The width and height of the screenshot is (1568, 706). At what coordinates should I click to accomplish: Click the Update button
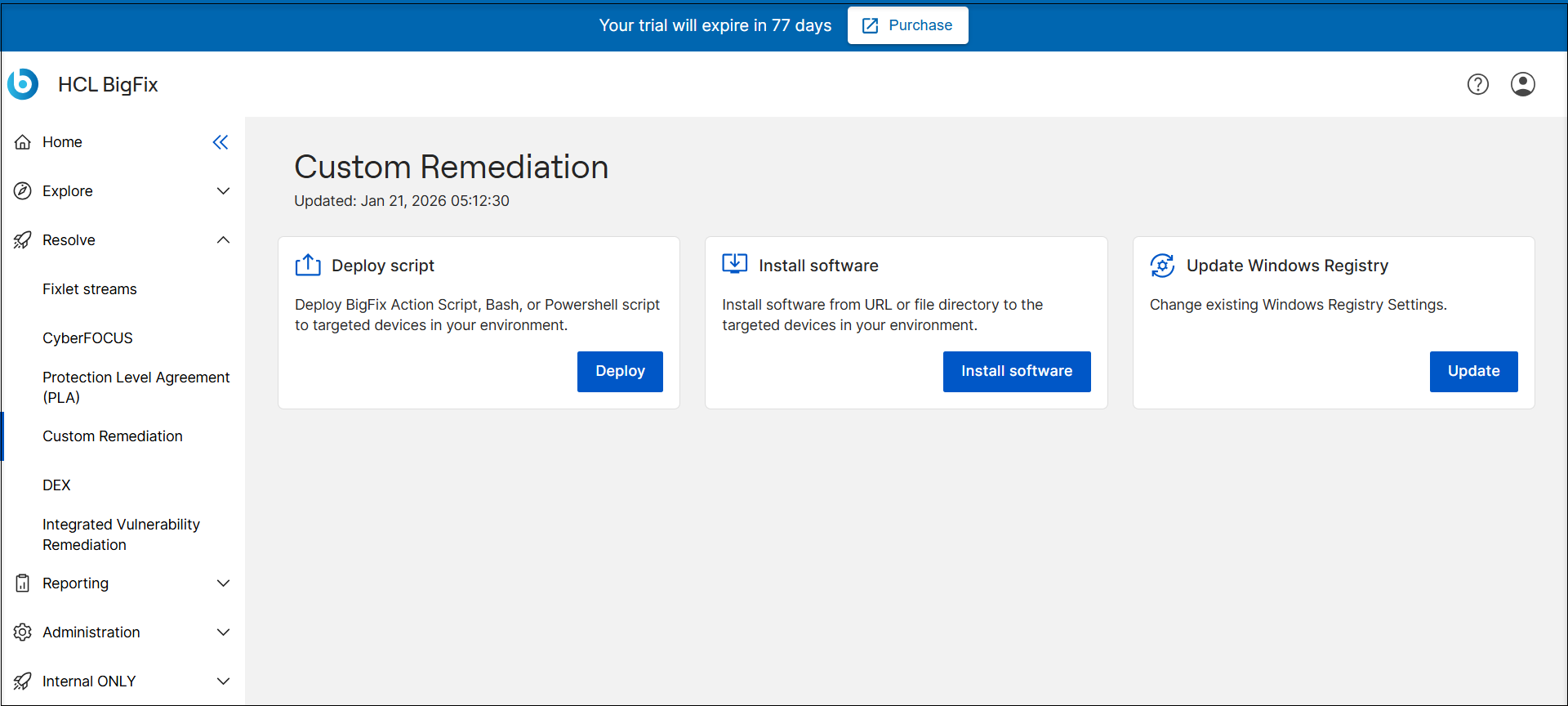coord(1473,372)
